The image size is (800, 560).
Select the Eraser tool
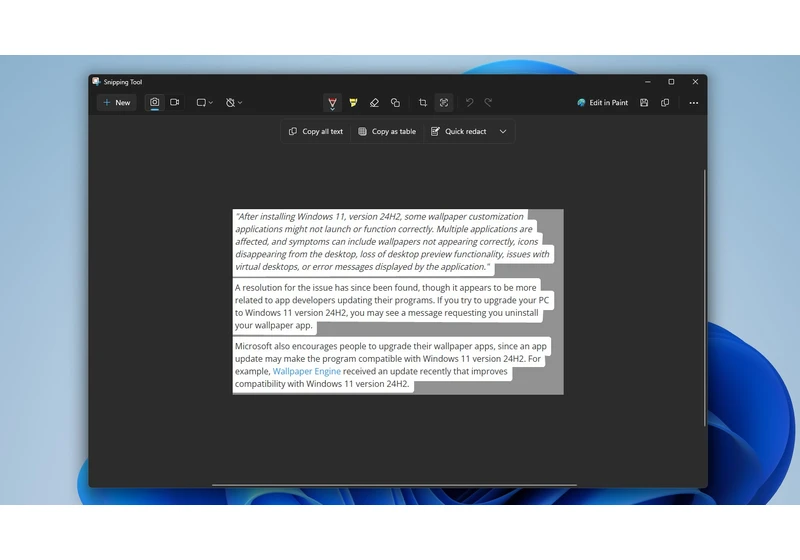374,103
